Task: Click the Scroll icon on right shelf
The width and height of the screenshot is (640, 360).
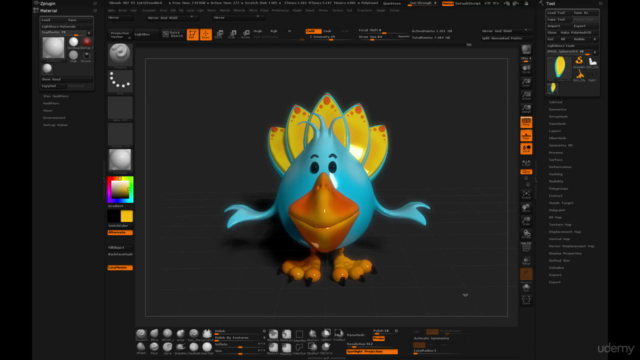Action: [x=526, y=69]
